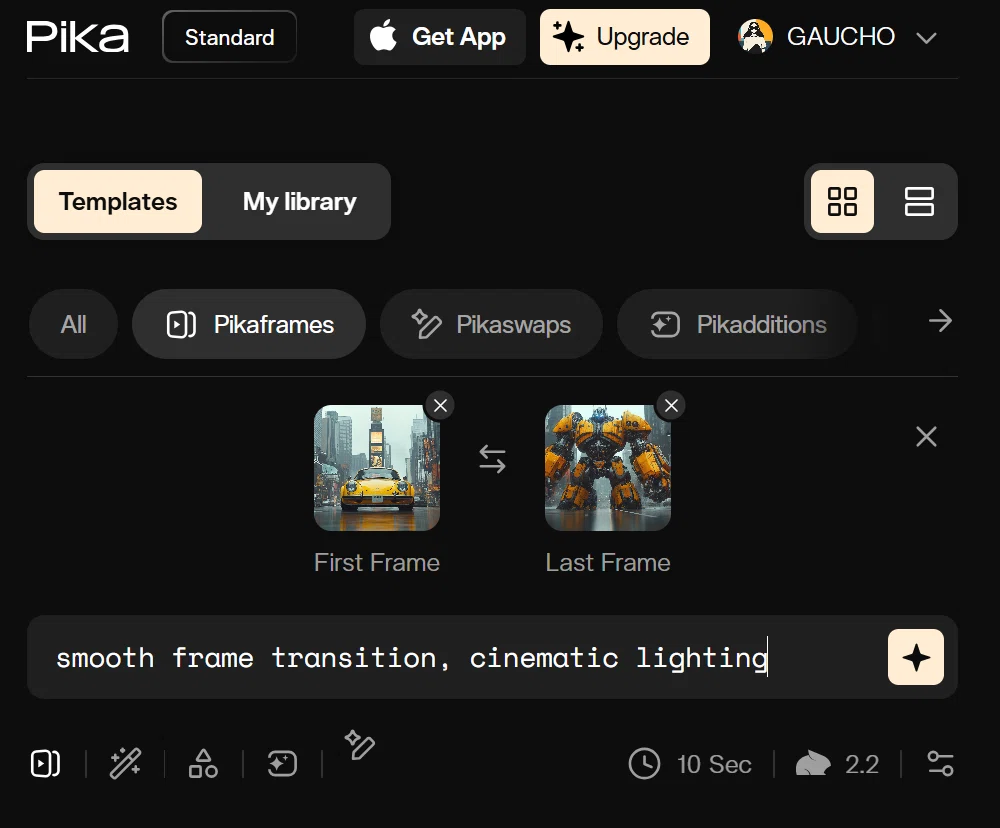The width and height of the screenshot is (1000, 828).
Task: Remove the Last Frame robot image
Action: (671, 405)
